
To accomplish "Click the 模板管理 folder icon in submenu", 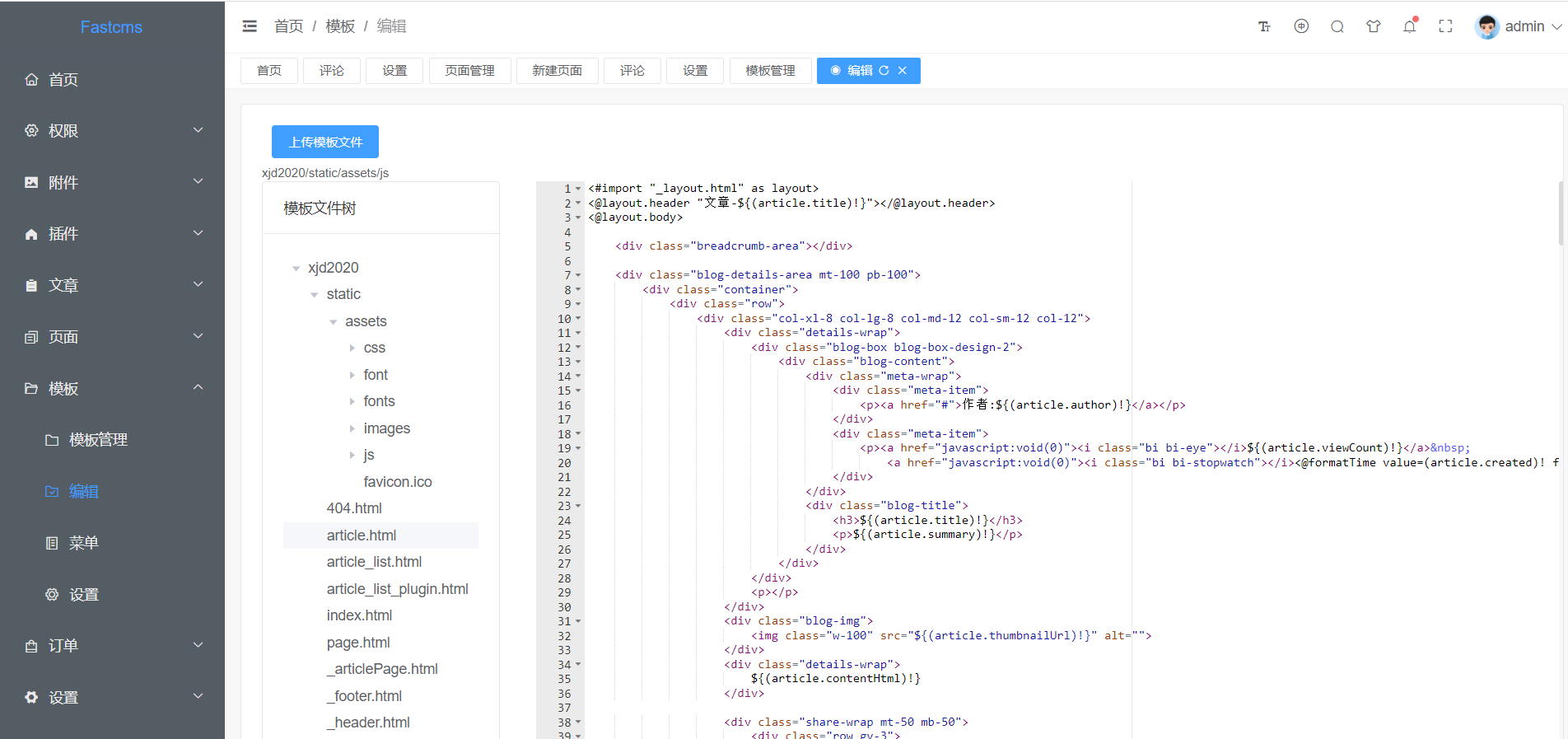I will point(52,440).
